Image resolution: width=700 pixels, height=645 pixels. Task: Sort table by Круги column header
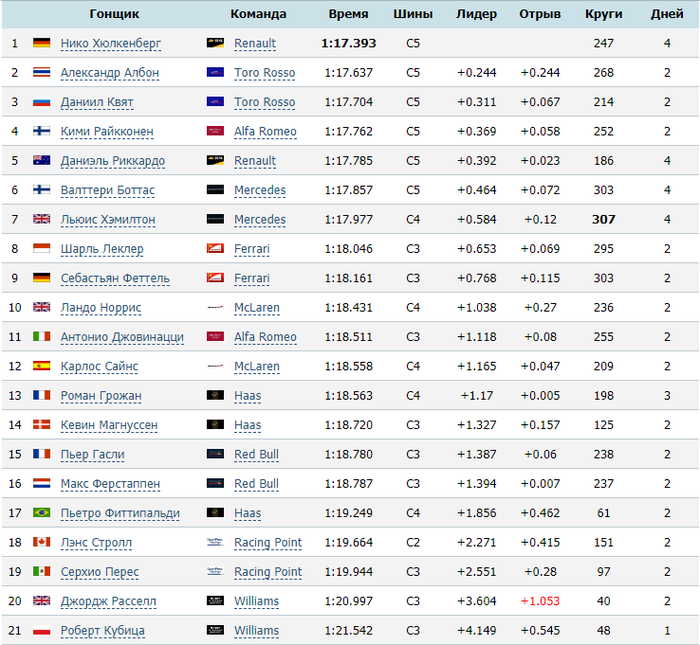[603, 14]
